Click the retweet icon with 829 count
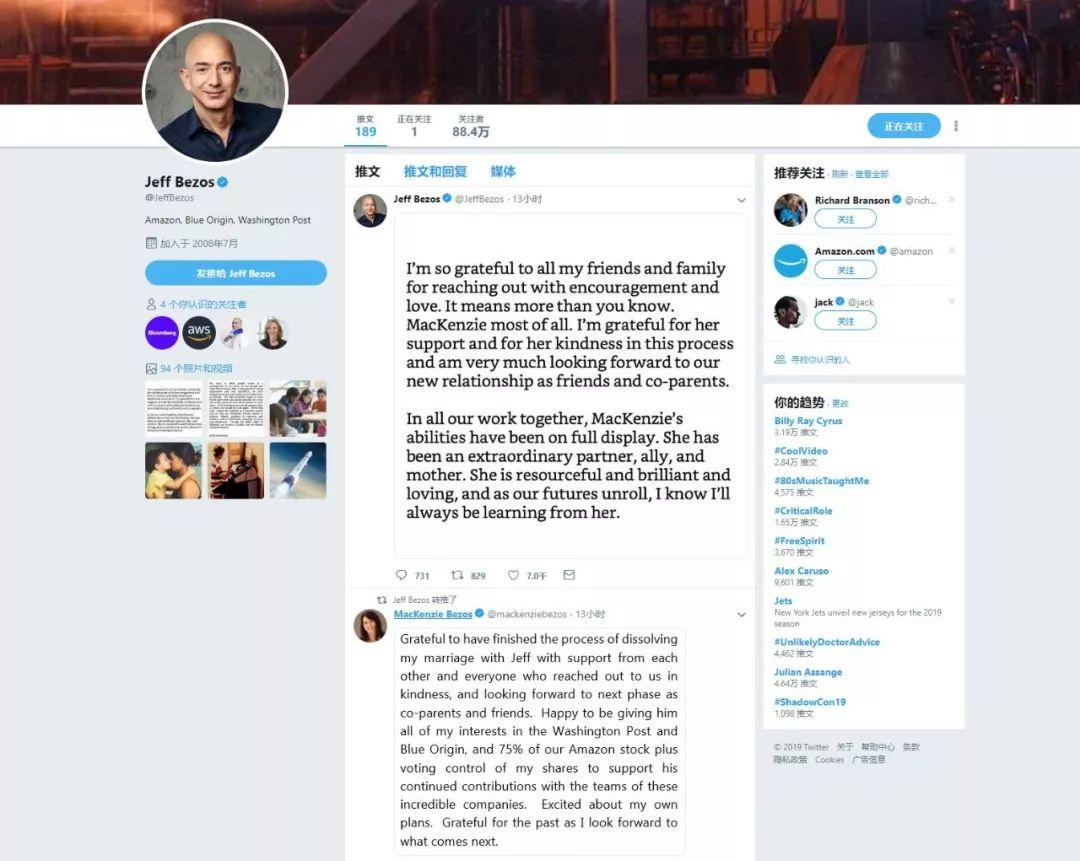This screenshot has height=861, width=1080. 457,575
